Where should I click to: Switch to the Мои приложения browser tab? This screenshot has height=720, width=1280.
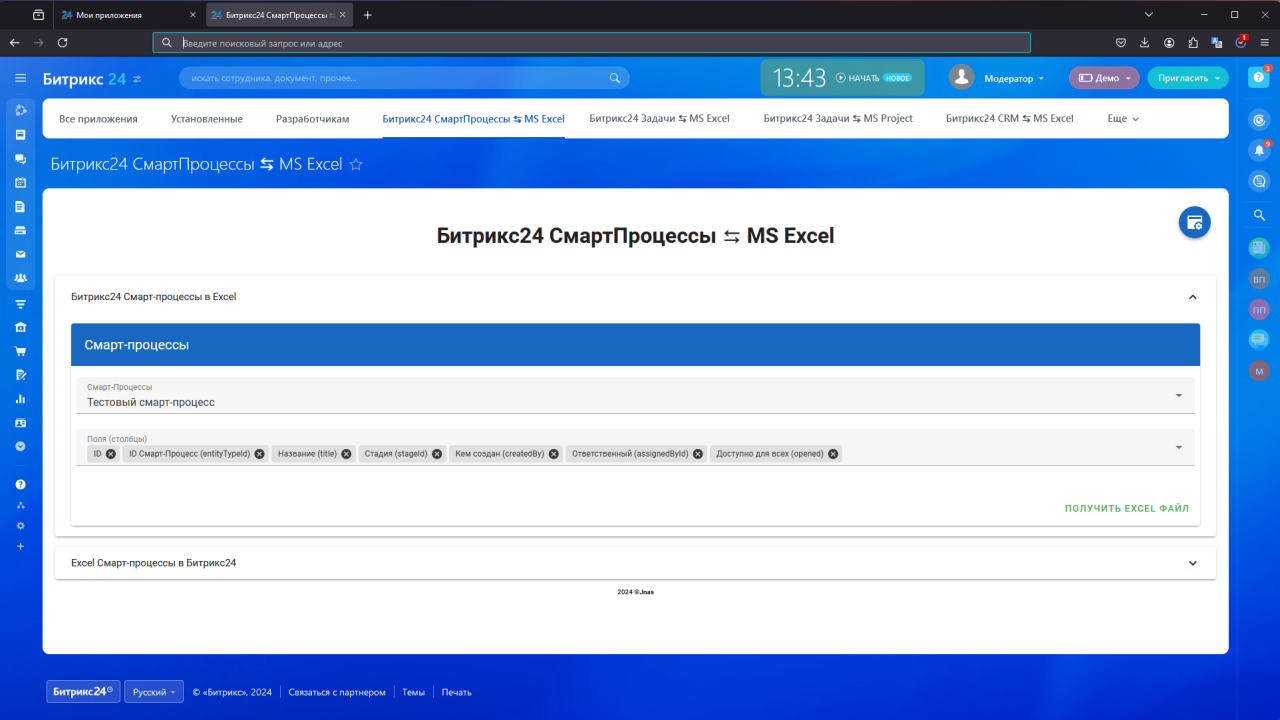pyautogui.click(x=129, y=15)
